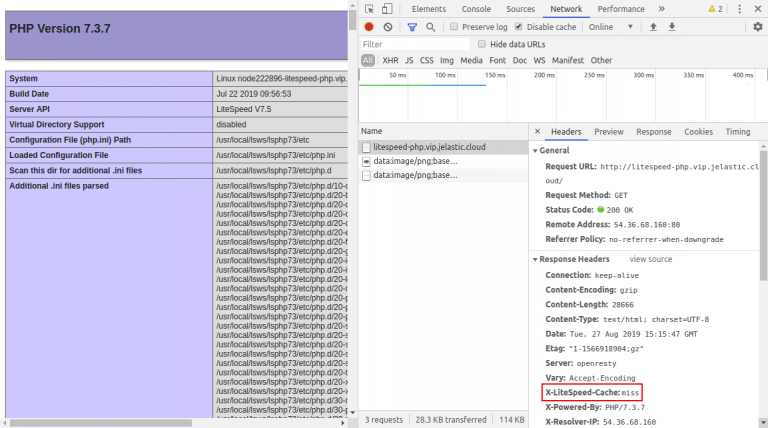This screenshot has width=768, height=428.
Task: Click the 3 requests status summary
Action: 384,420
